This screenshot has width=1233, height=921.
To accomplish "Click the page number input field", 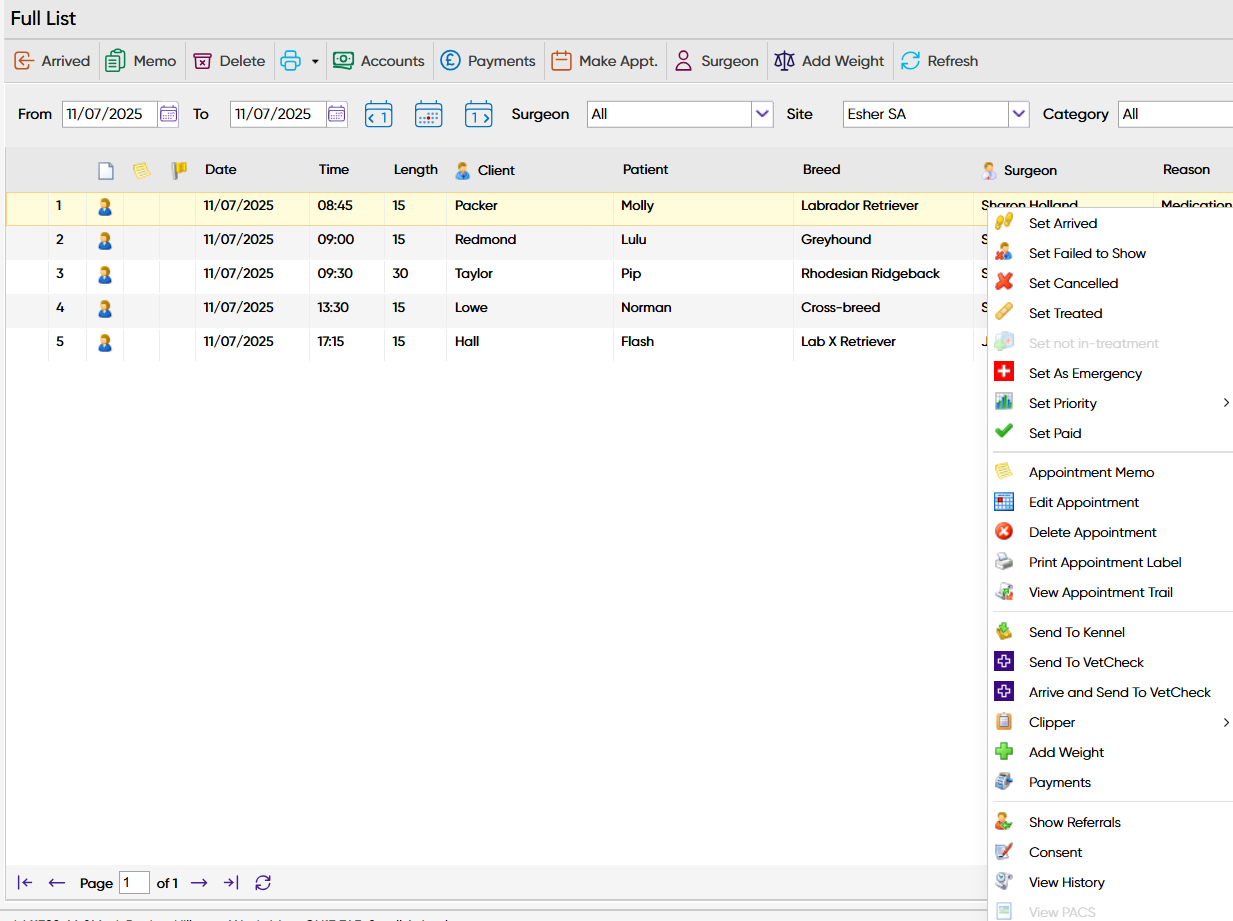I will tap(134, 883).
